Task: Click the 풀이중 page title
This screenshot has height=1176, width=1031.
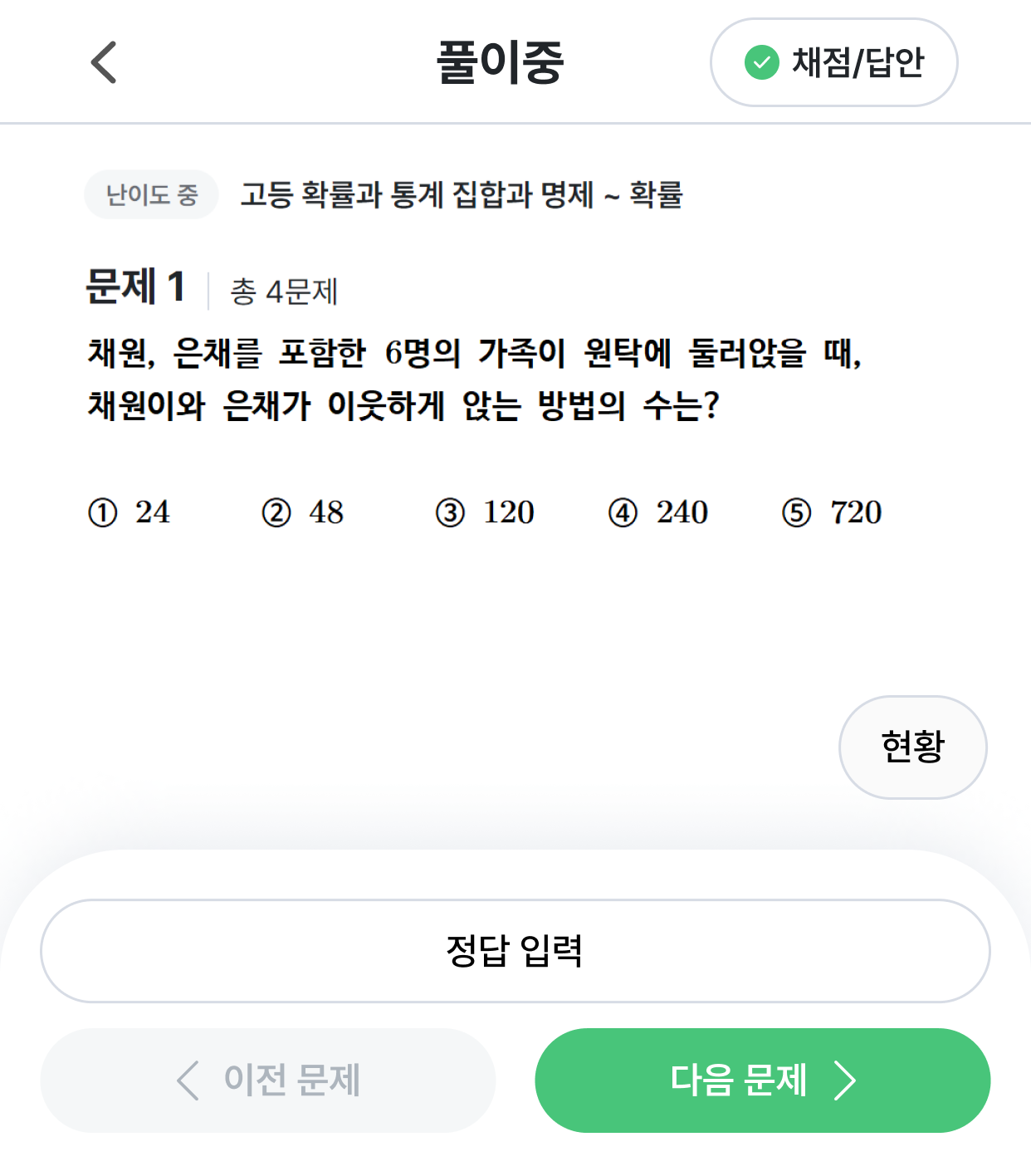Action: tap(501, 62)
